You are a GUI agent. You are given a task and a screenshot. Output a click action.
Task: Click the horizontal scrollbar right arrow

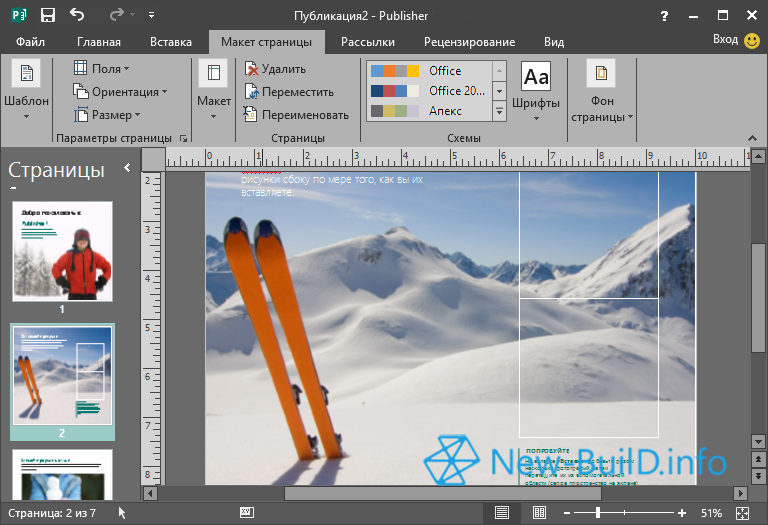pos(741,493)
